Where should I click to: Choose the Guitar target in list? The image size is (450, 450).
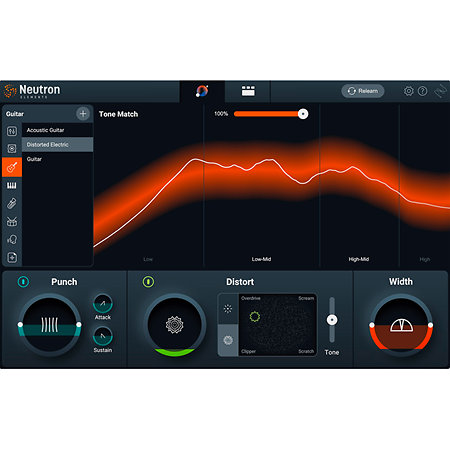(57, 159)
